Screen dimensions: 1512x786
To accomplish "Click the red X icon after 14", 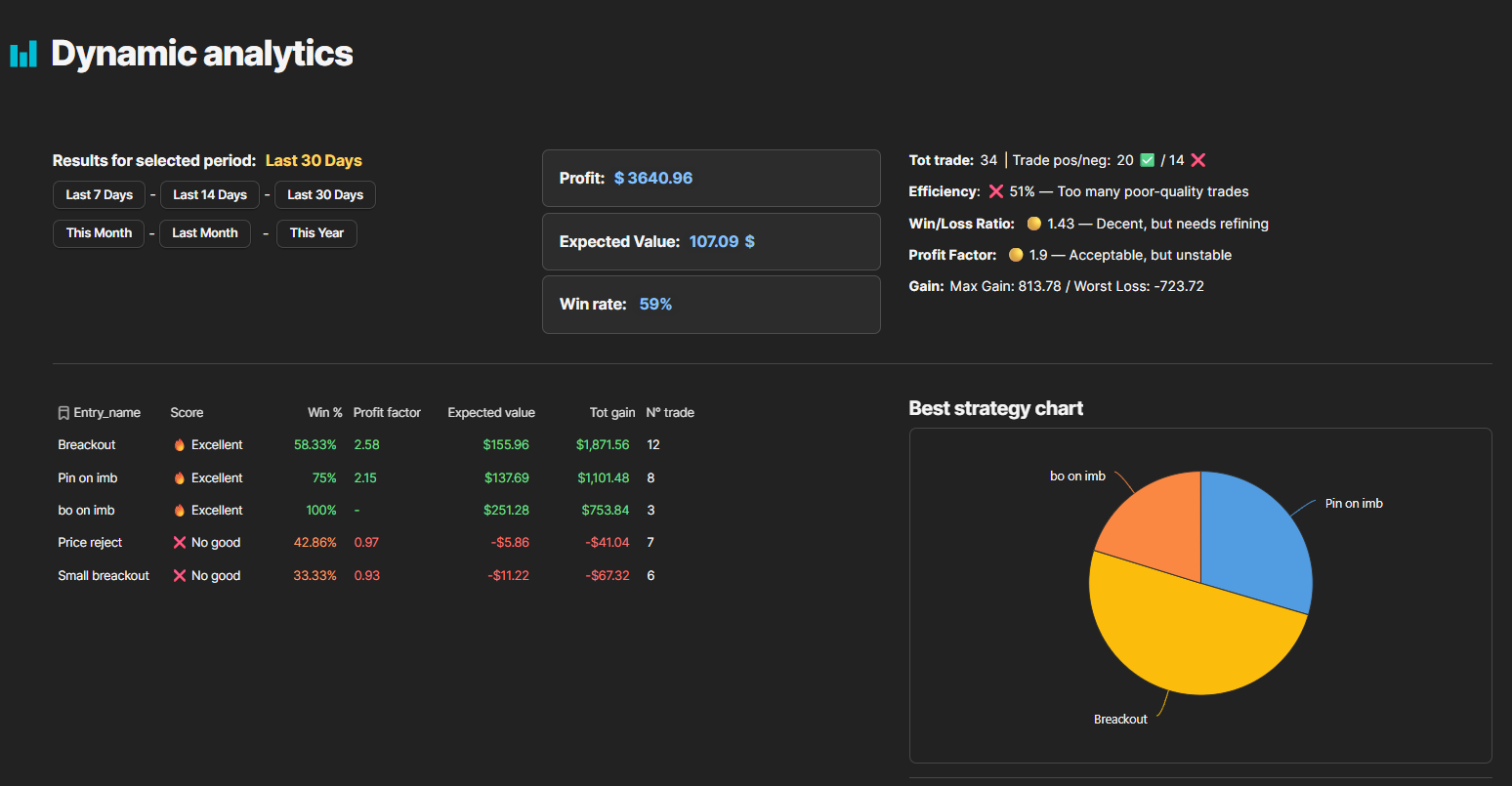I will point(1198,160).
